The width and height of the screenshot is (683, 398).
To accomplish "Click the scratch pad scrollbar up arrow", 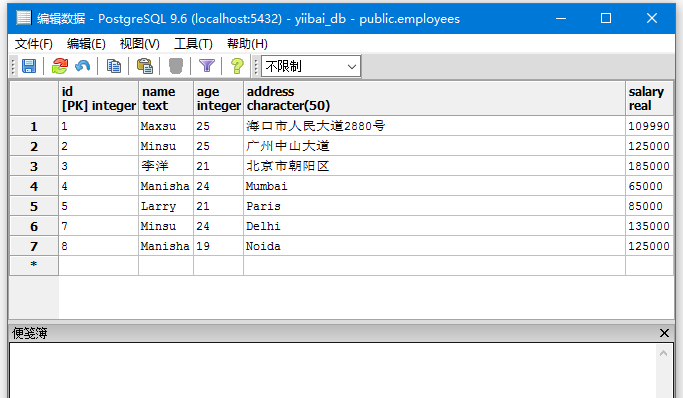I will point(663,353).
